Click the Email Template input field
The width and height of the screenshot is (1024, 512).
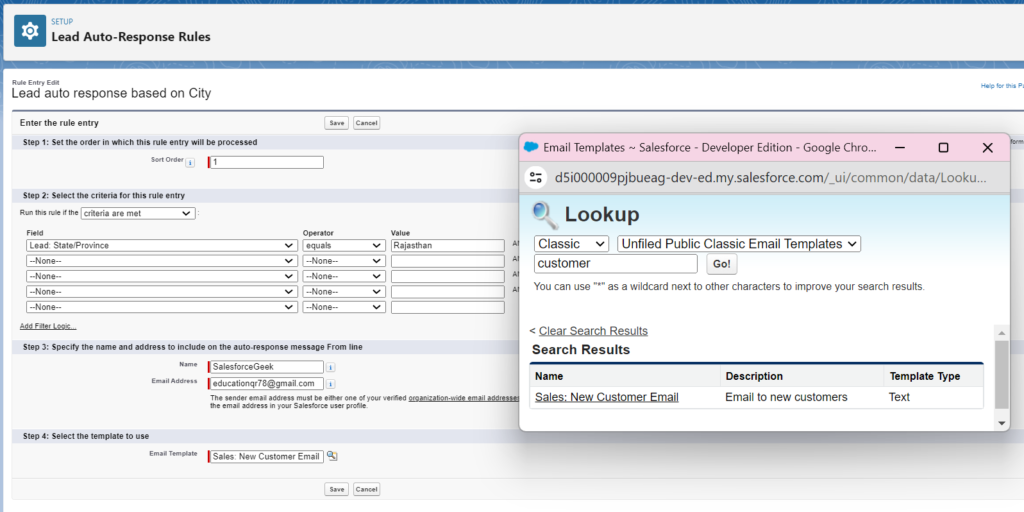pos(266,456)
